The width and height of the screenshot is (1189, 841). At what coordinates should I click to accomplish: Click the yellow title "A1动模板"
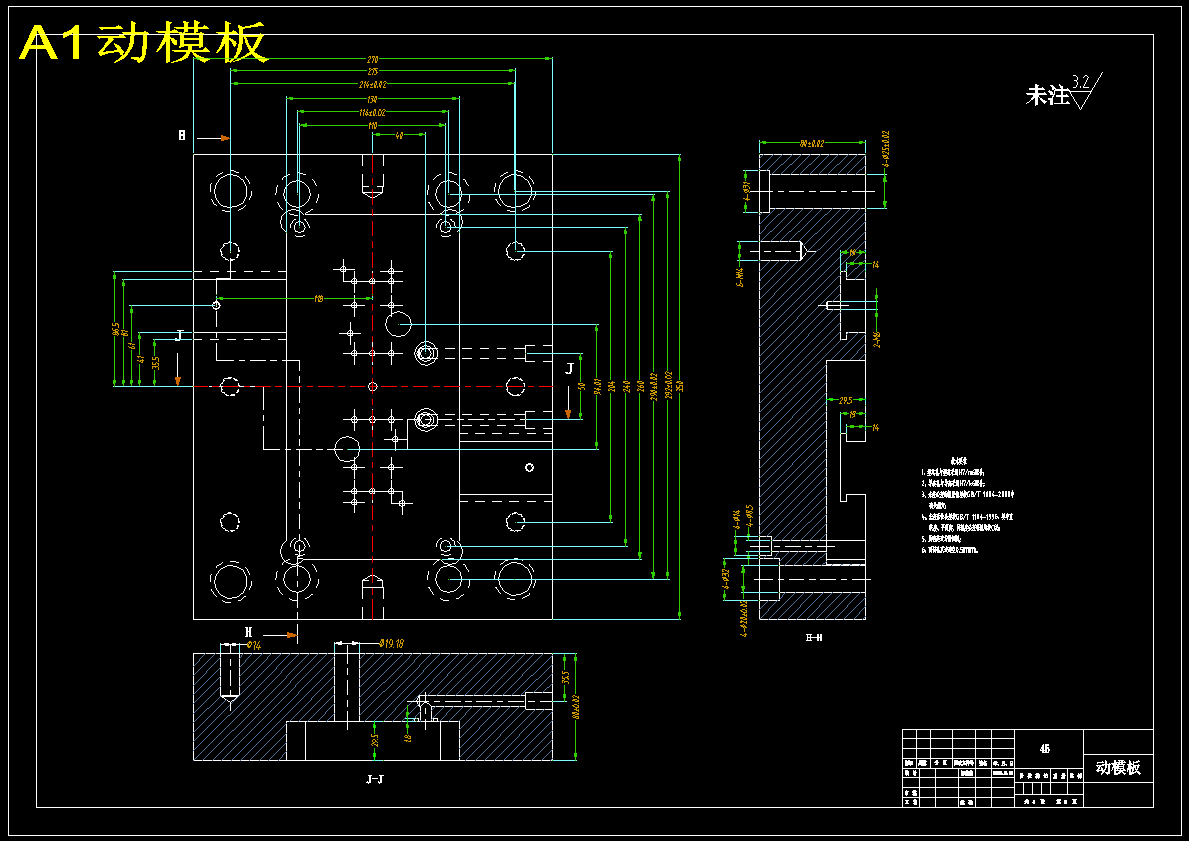pos(143,42)
